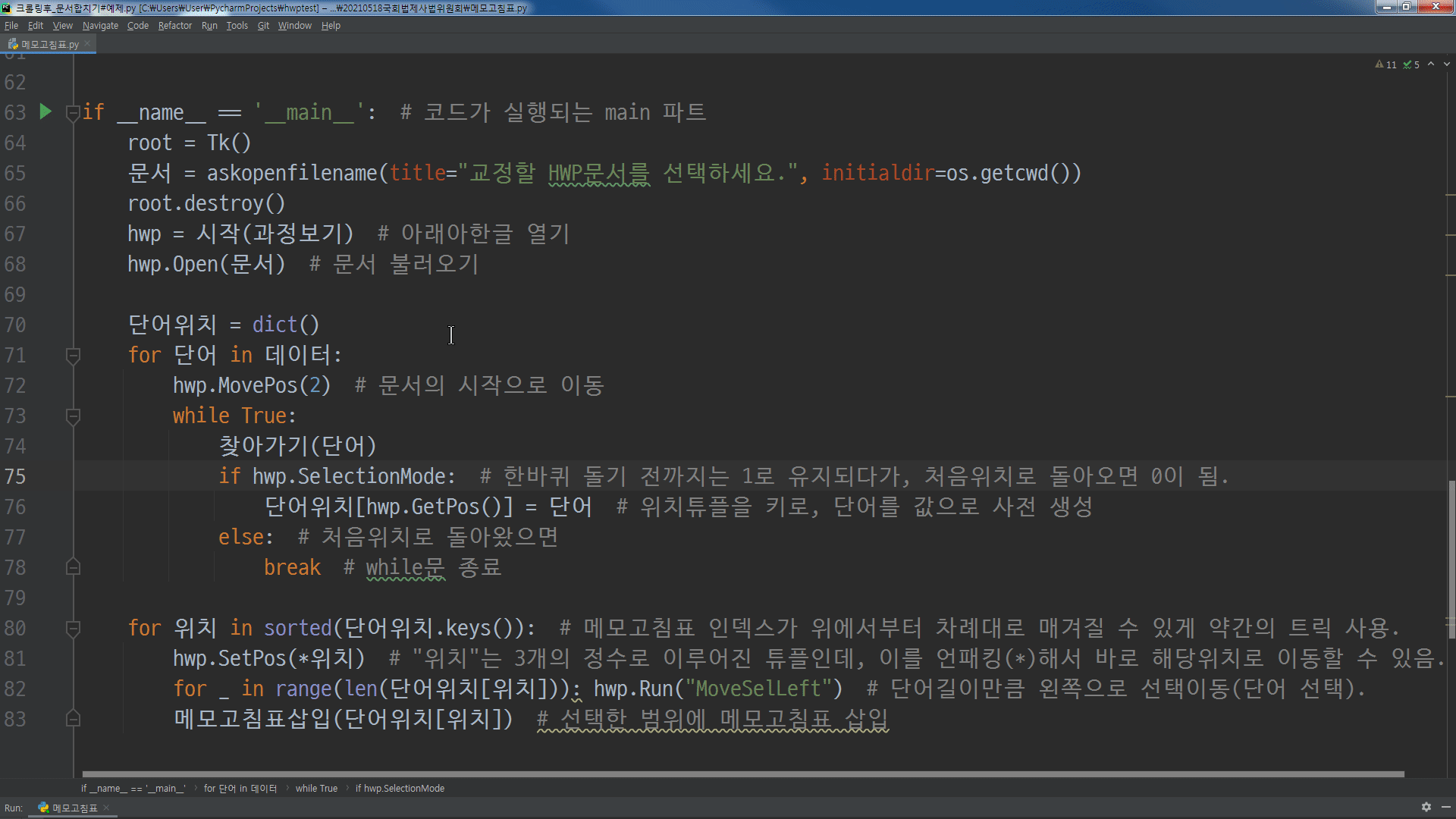
Task: Collapse the for 위치 loop on line 80
Action: point(73,628)
